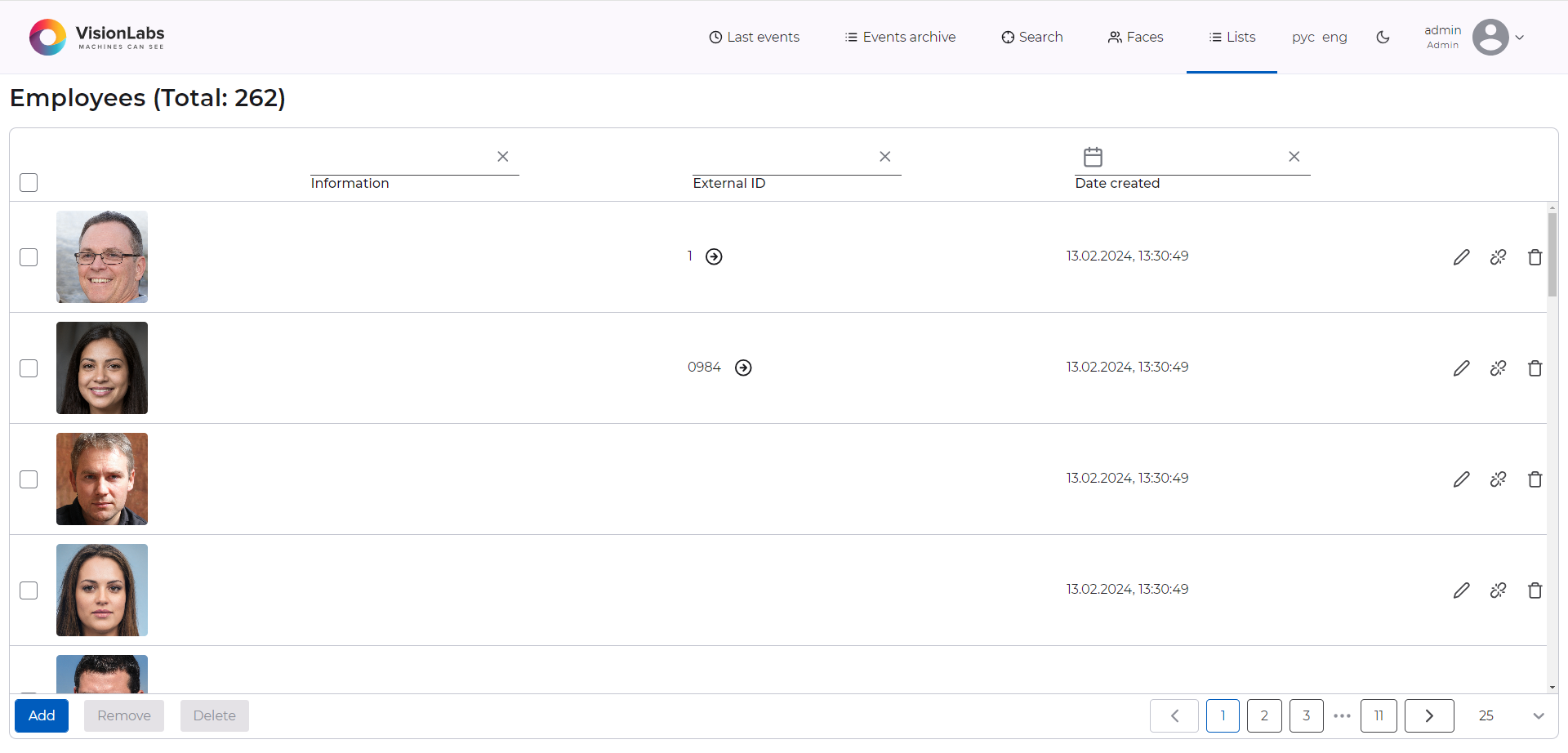Jump to page 11
The image size is (1568, 753).
(x=1379, y=715)
